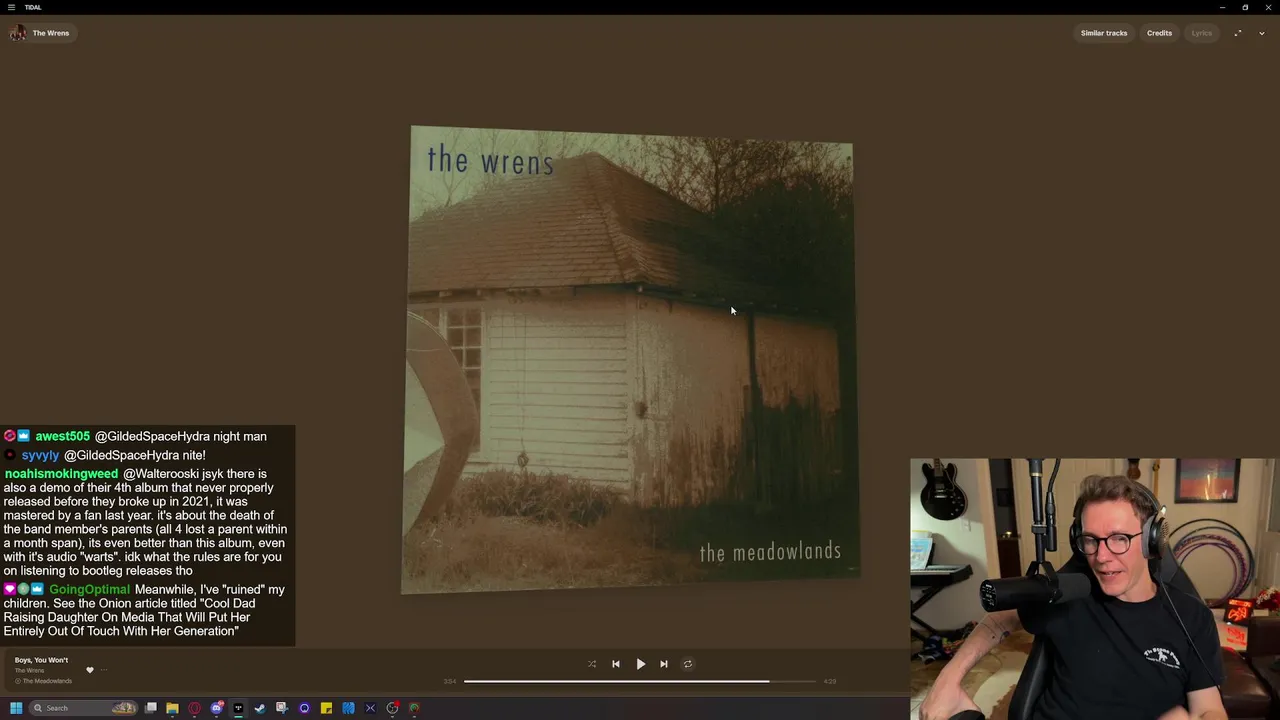Open Steam from the taskbar
This screenshot has width=1280, height=720.
(260, 708)
